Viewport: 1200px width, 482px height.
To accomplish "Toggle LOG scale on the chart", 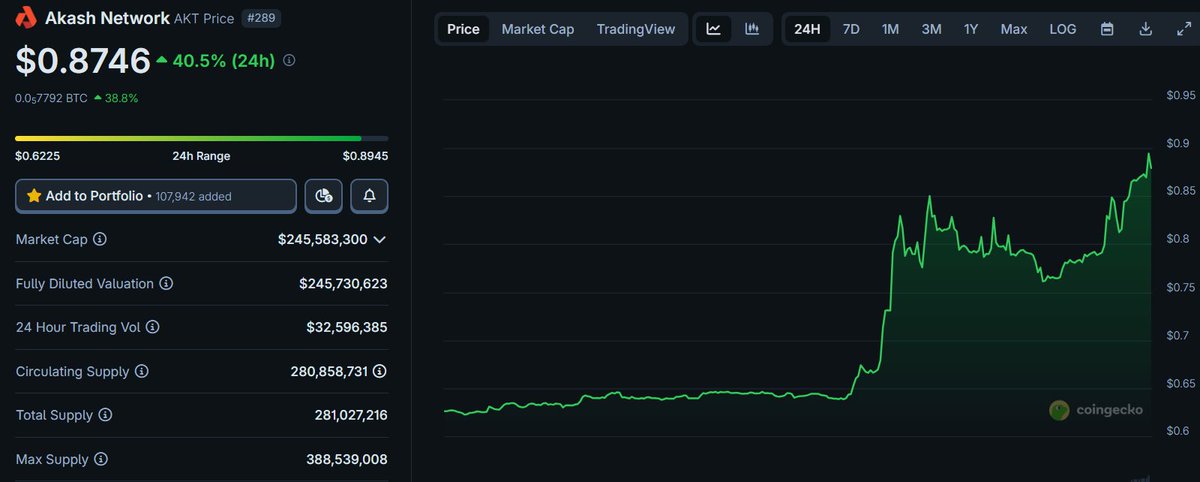I will (x=1063, y=29).
